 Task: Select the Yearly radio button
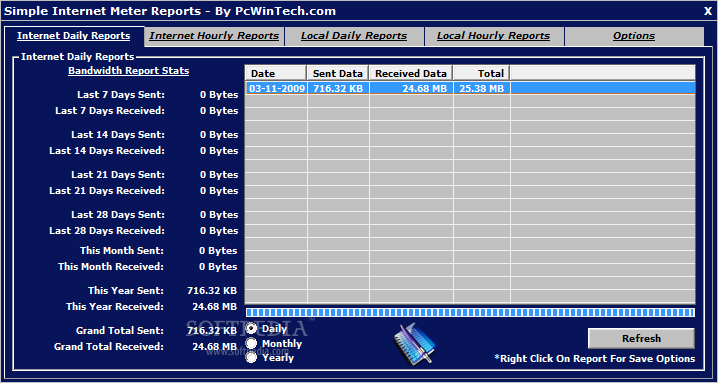252,358
